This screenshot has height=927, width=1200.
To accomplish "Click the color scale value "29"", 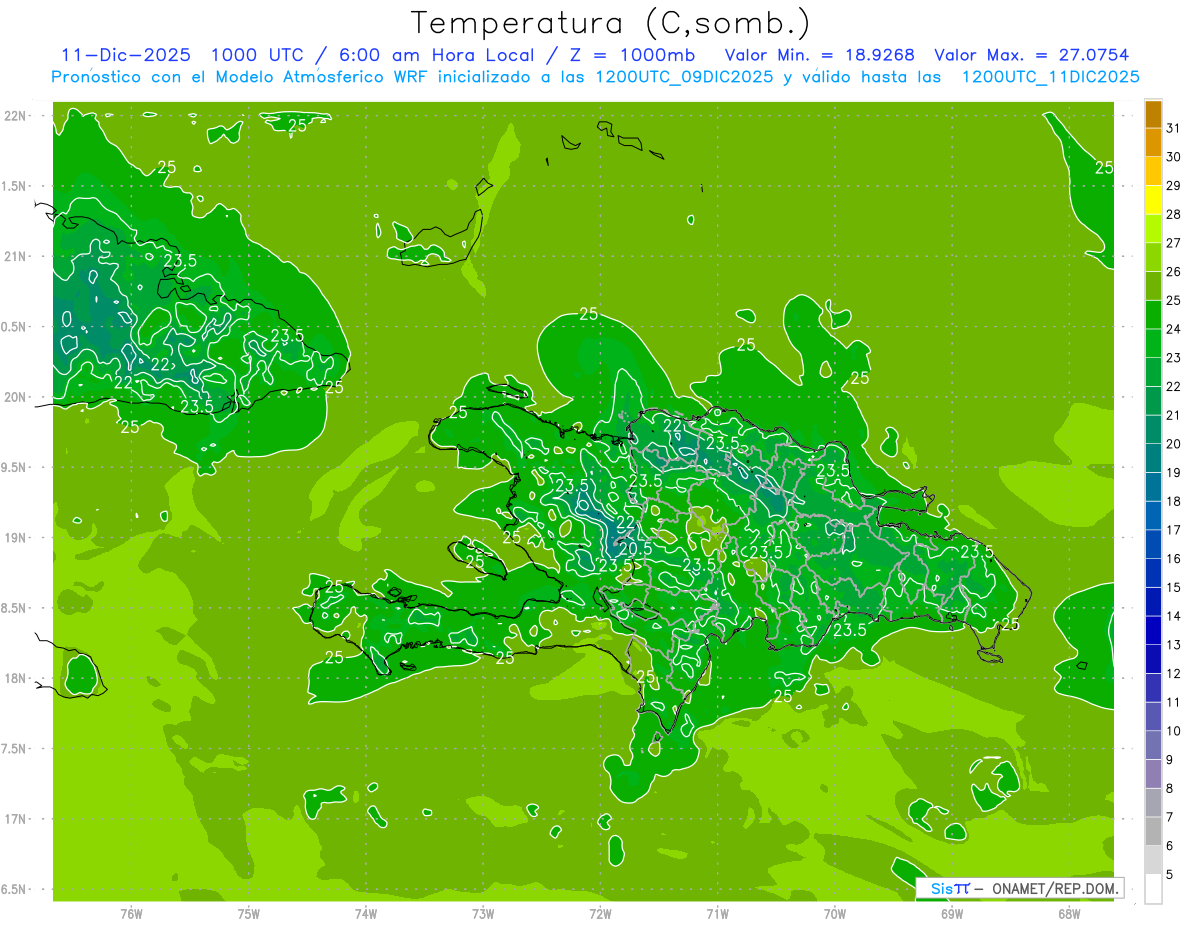I will point(1174,186).
